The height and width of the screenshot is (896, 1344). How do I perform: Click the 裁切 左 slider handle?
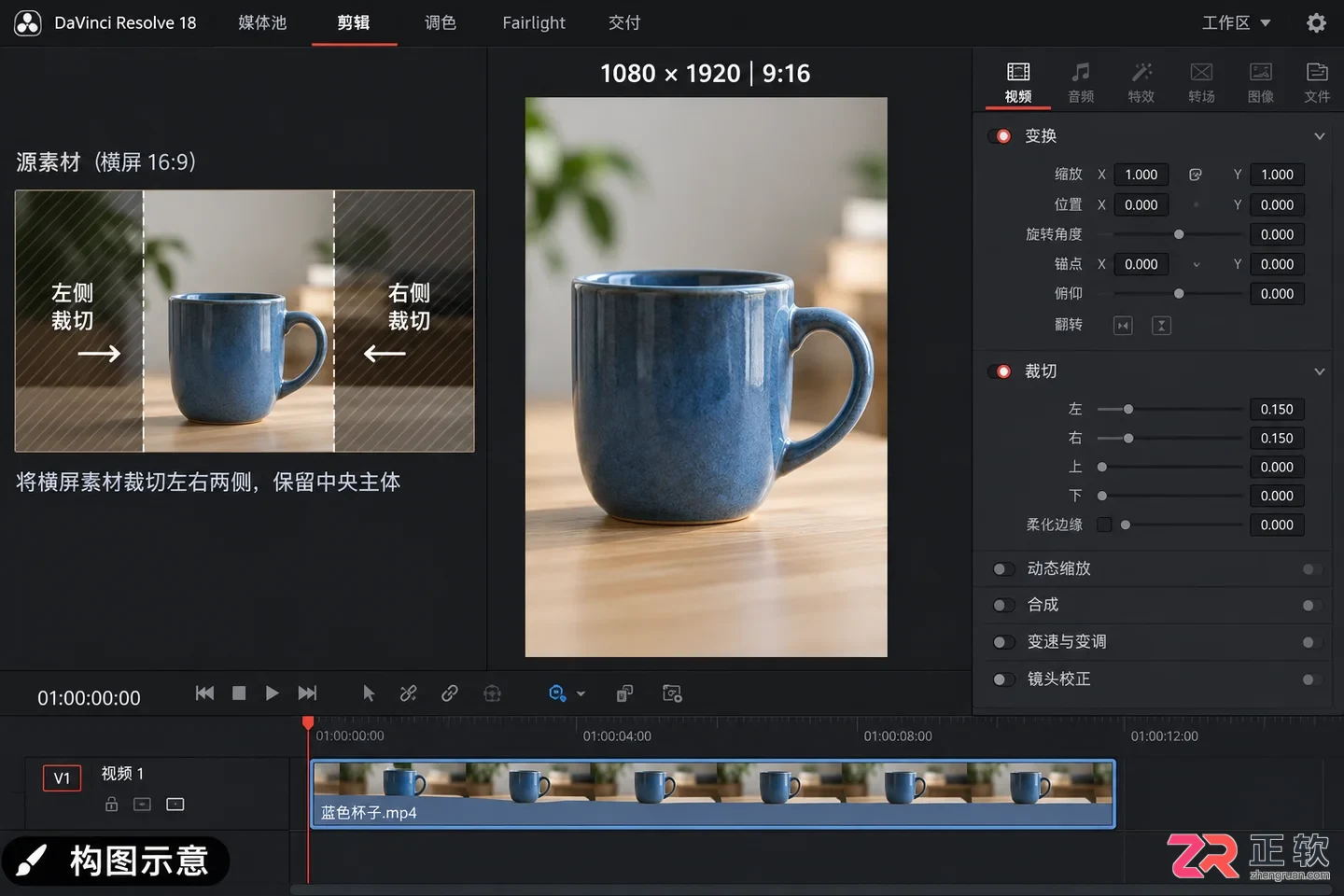(1128, 410)
